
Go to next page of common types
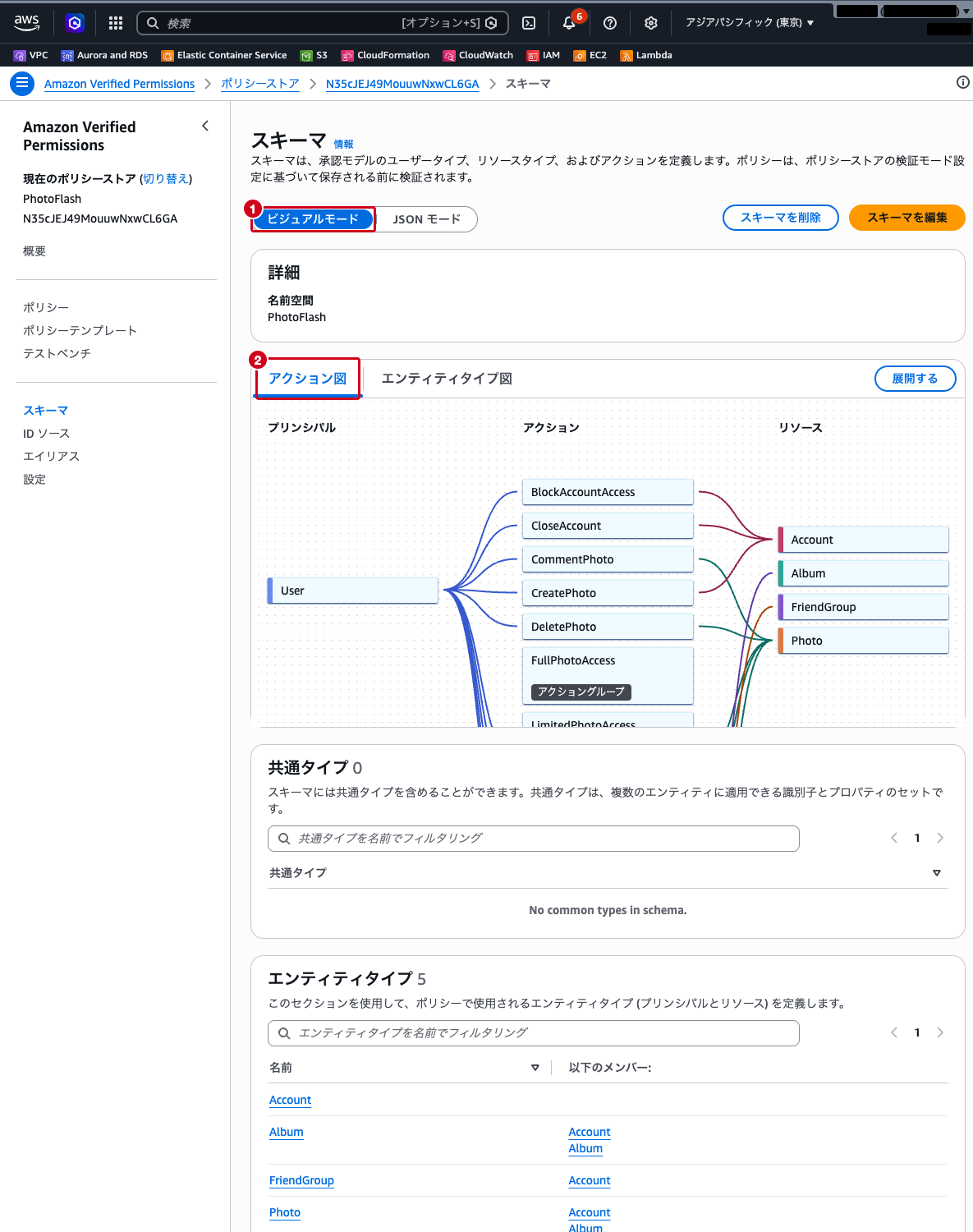tap(940, 838)
